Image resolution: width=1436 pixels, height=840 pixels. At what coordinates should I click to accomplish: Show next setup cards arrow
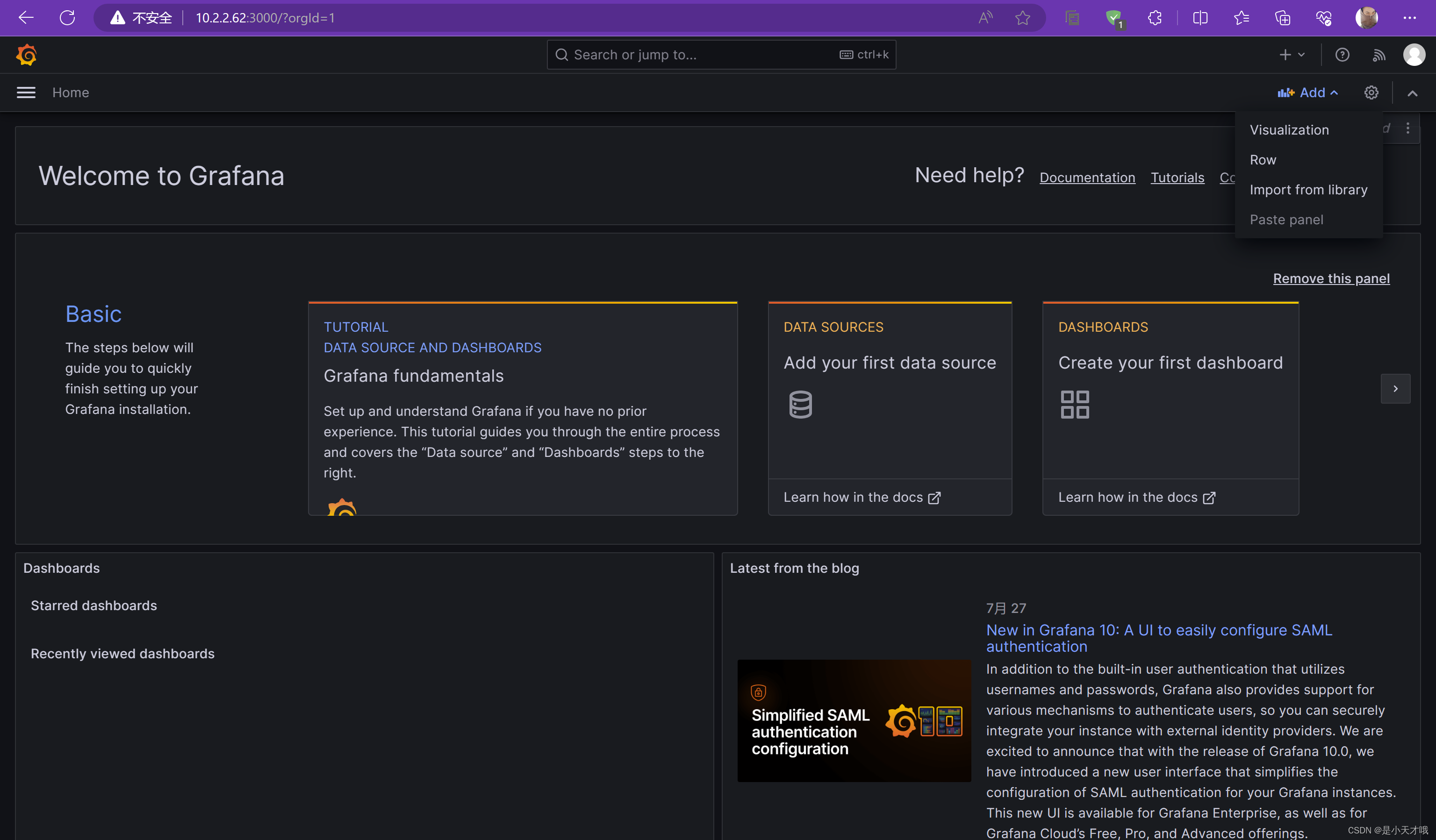[1395, 388]
